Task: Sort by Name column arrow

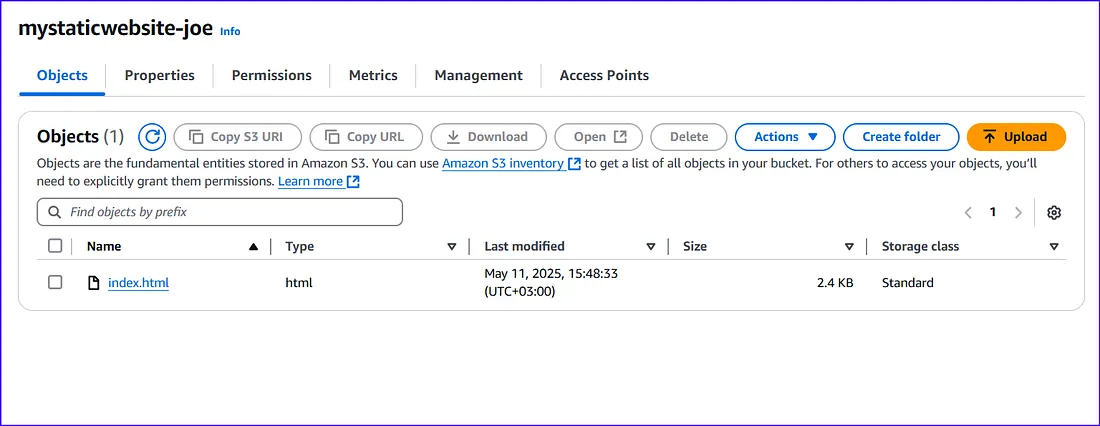Action: (x=253, y=246)
